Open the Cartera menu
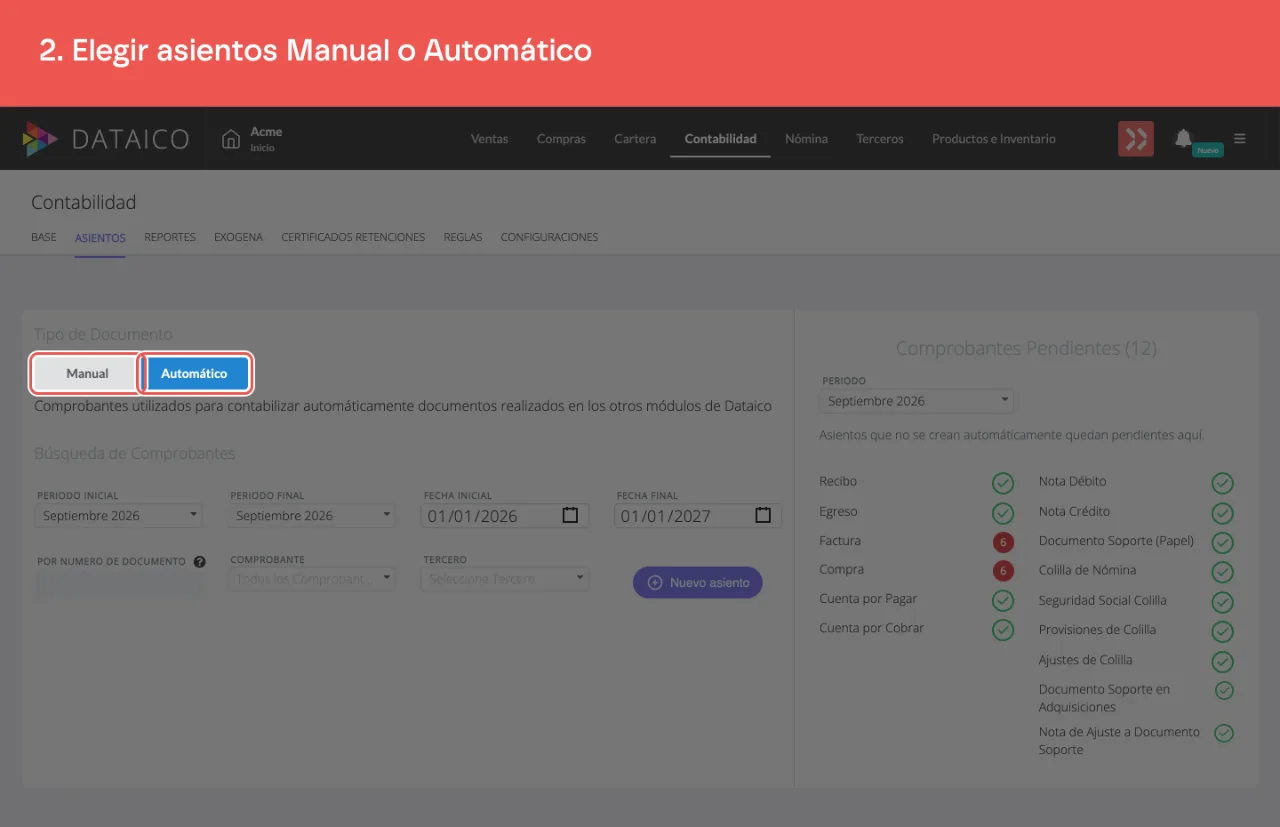Viewport: 1280px width, 827px height. [635, 139]
